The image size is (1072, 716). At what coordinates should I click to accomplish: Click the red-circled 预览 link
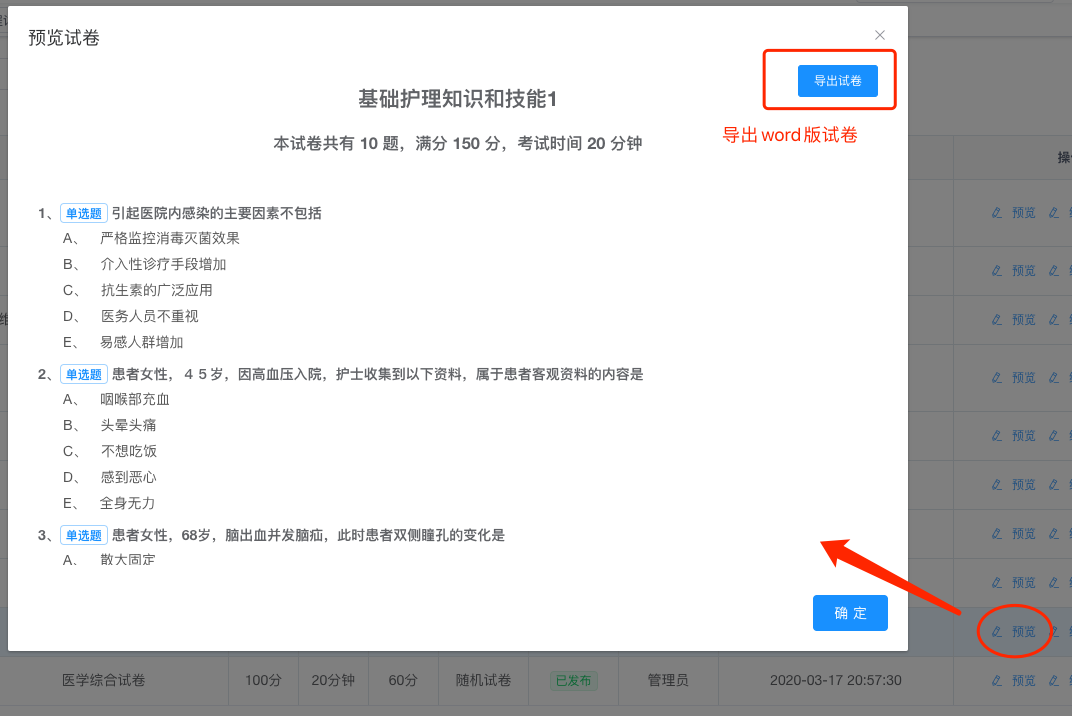coord(1024,632)
